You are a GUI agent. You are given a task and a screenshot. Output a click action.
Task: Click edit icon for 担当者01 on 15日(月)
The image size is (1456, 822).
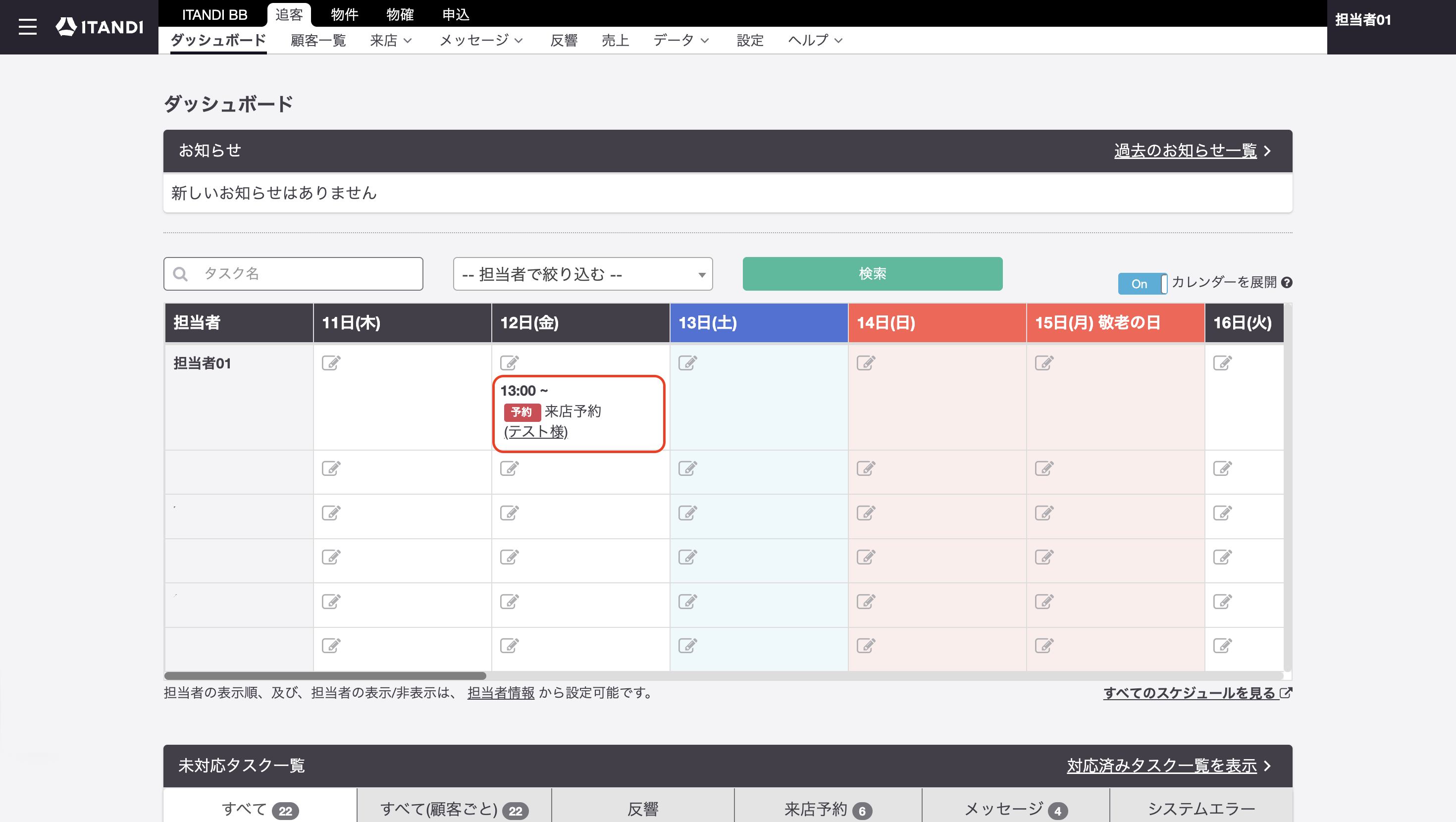point(1044,362)
